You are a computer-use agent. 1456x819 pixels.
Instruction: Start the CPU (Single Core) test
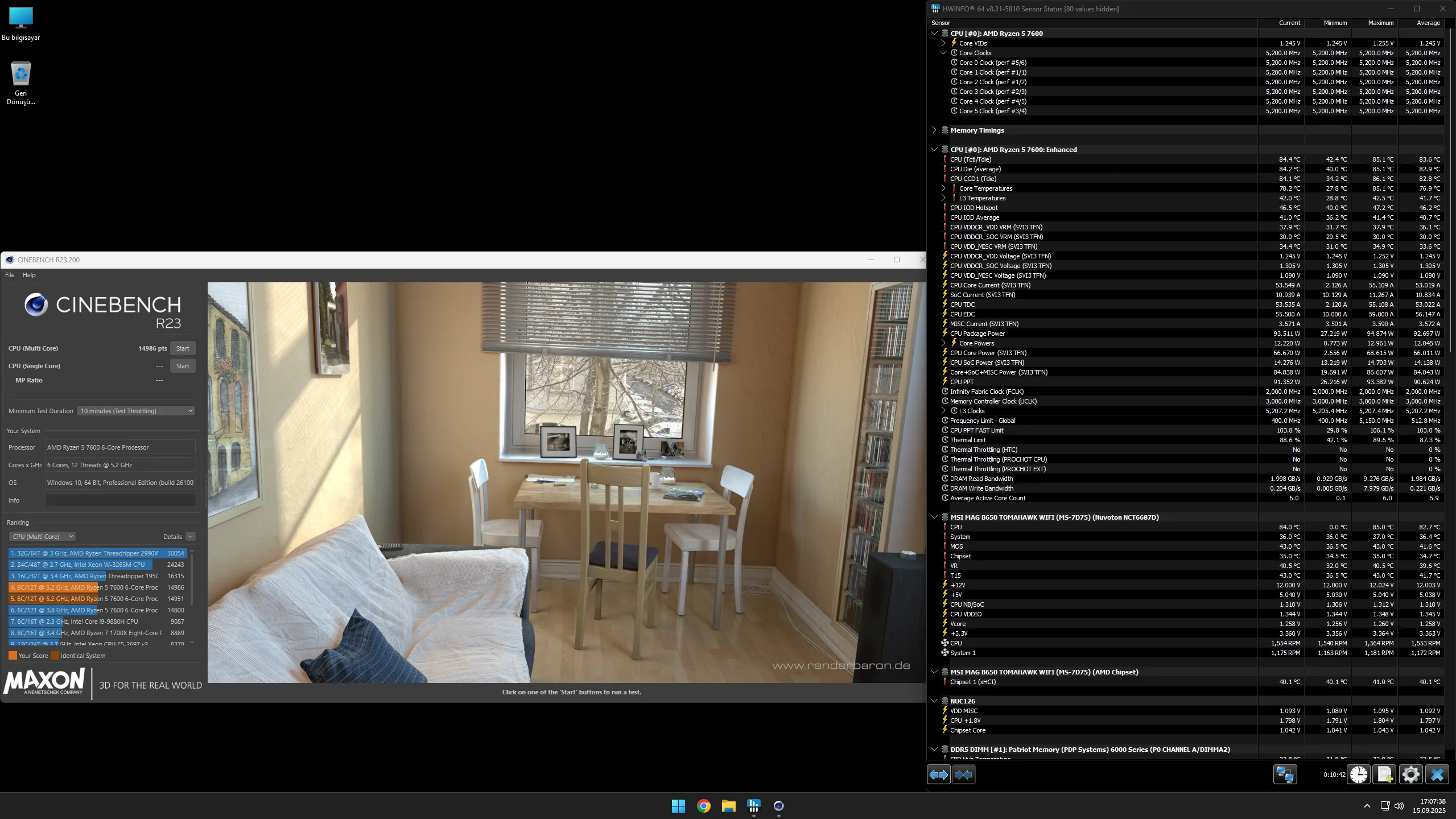coord(183,366)
